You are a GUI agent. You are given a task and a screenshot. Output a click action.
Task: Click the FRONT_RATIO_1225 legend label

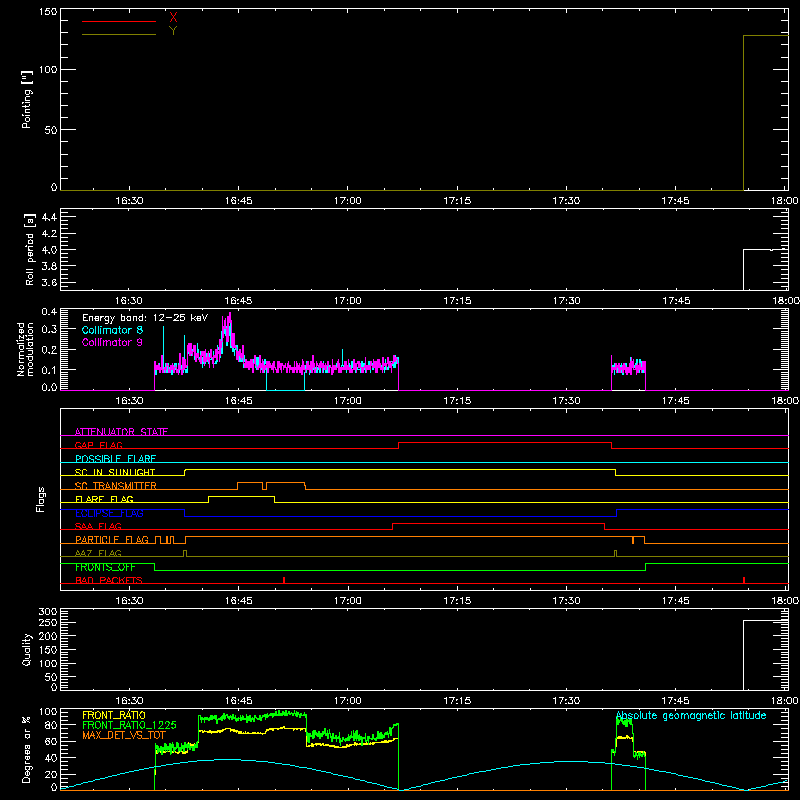(x=129, y=725)
